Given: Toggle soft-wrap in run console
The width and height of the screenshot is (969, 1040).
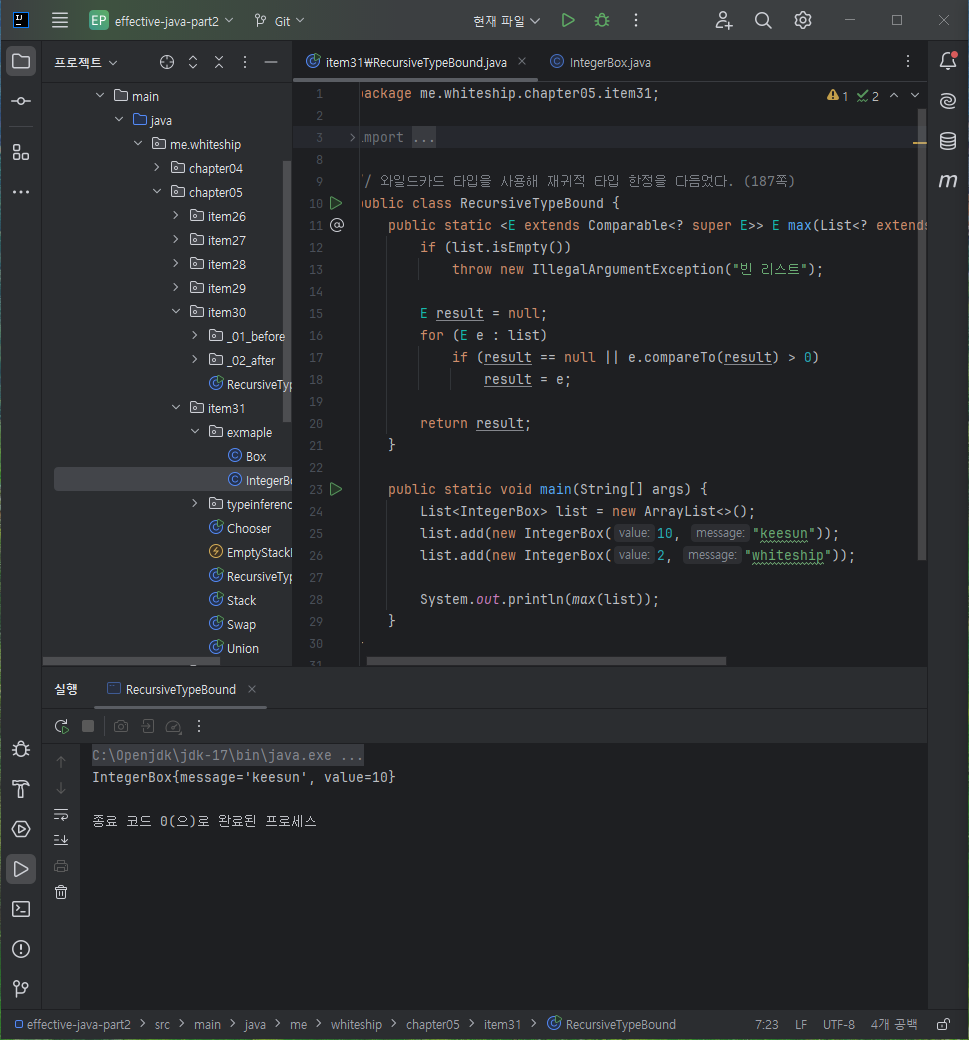Looking at the screenshot, I should pos(61,814).
